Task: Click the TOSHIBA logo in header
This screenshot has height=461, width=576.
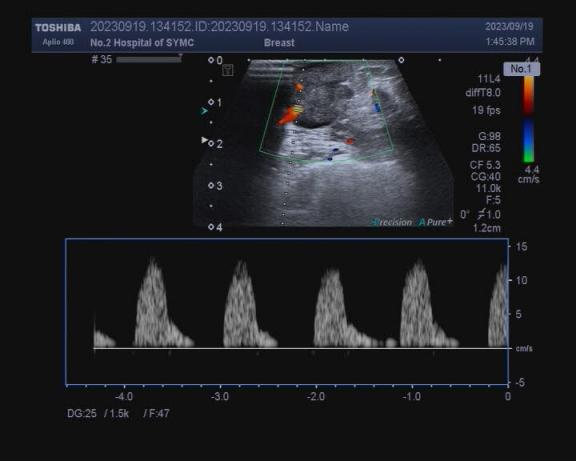Action: 58,28
